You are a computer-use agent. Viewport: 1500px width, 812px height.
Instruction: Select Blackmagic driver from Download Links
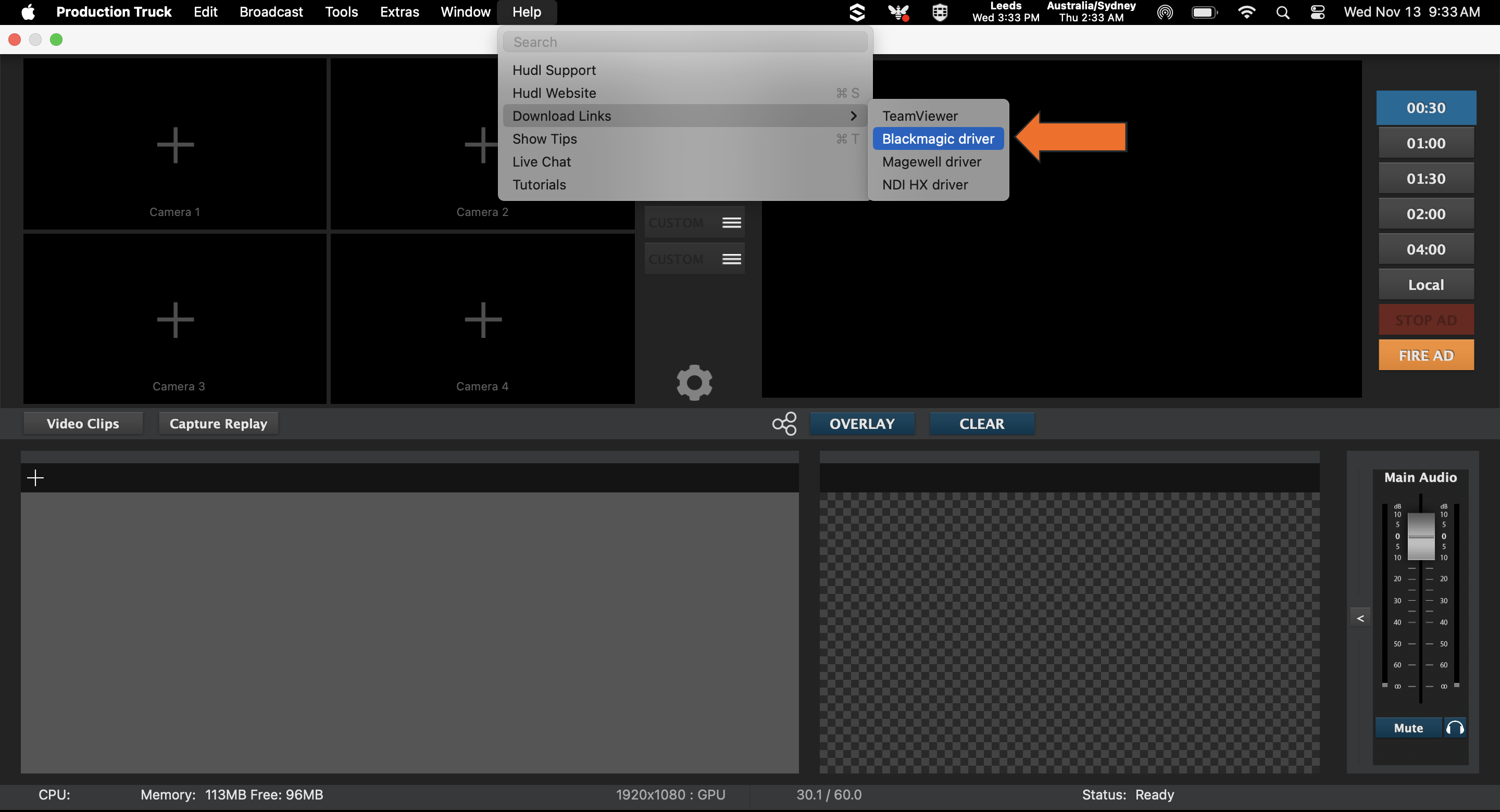click(x=938, y=138)
